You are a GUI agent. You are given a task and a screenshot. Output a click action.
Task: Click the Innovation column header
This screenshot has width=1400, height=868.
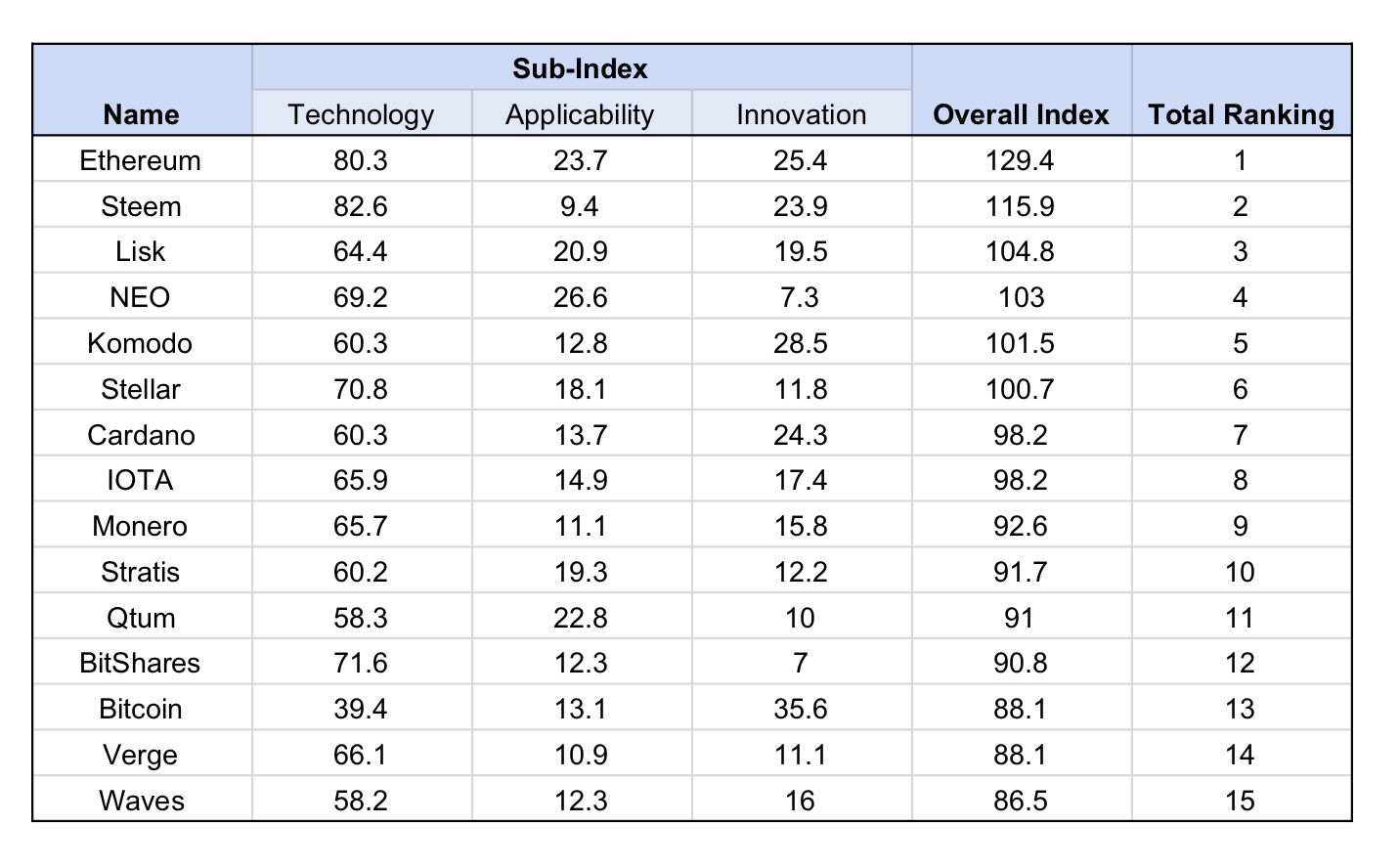[x=801, y=114]
